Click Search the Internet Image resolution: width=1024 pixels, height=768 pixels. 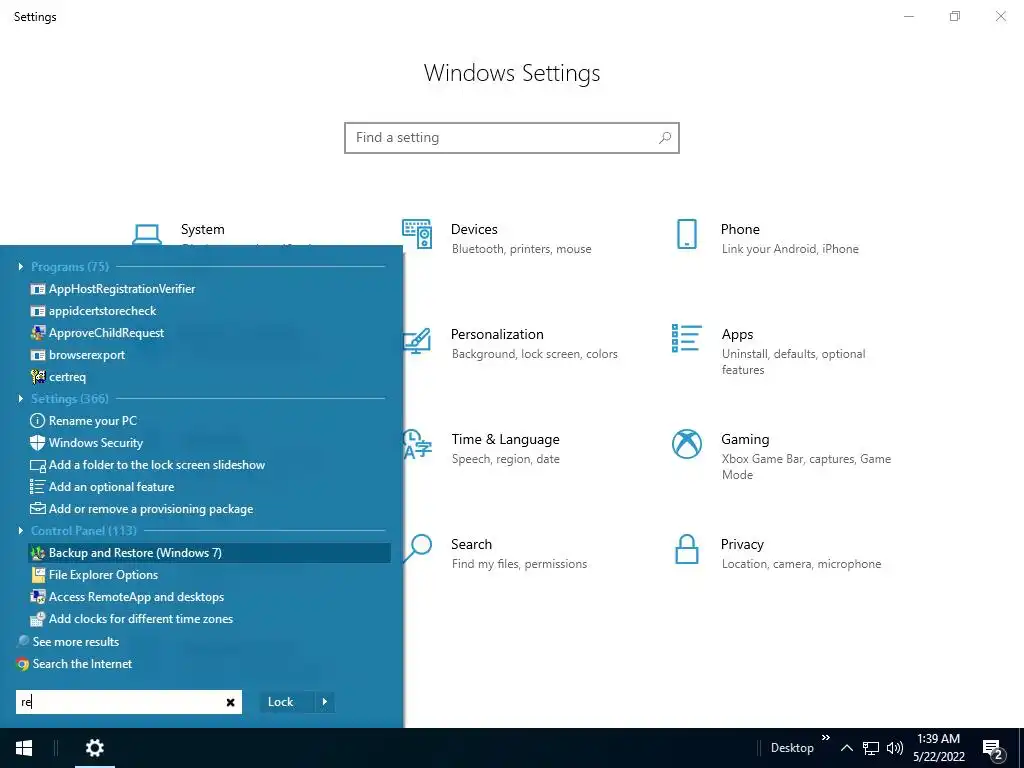click(x=82, y=664)
